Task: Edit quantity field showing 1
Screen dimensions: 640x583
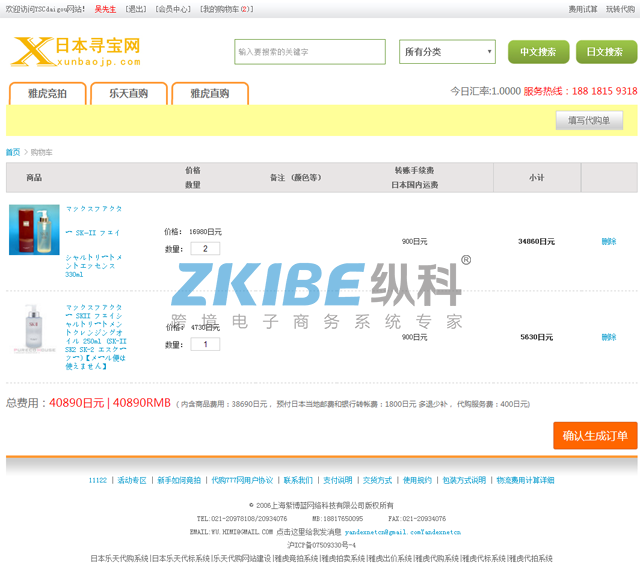Action: click(205, 344)
